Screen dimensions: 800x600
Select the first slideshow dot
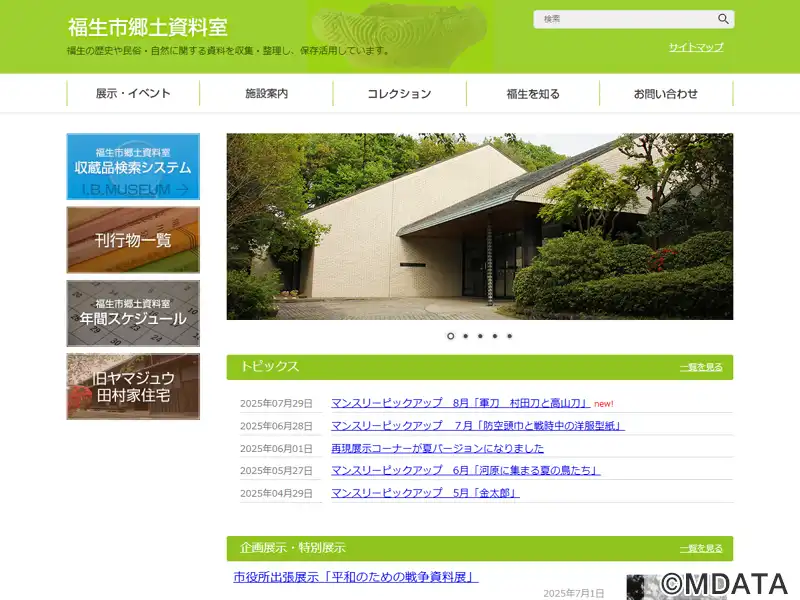(451, 336)
